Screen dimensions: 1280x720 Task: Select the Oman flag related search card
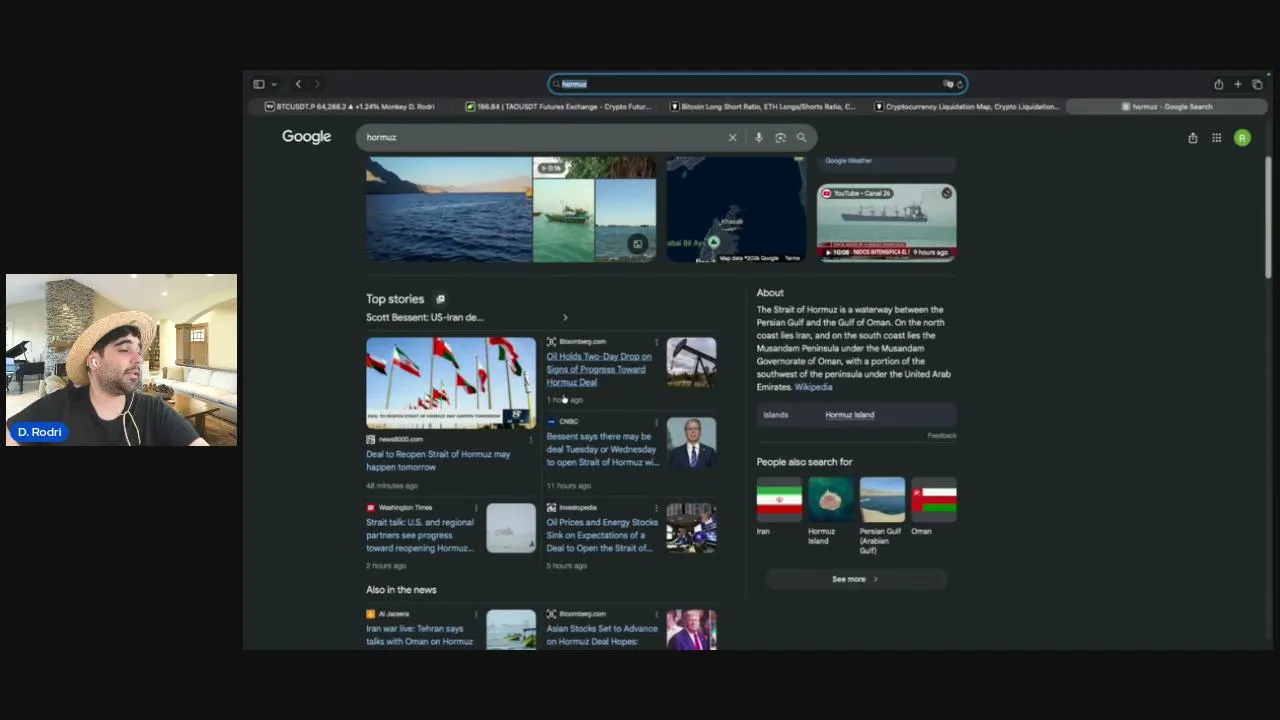[934, 506]
